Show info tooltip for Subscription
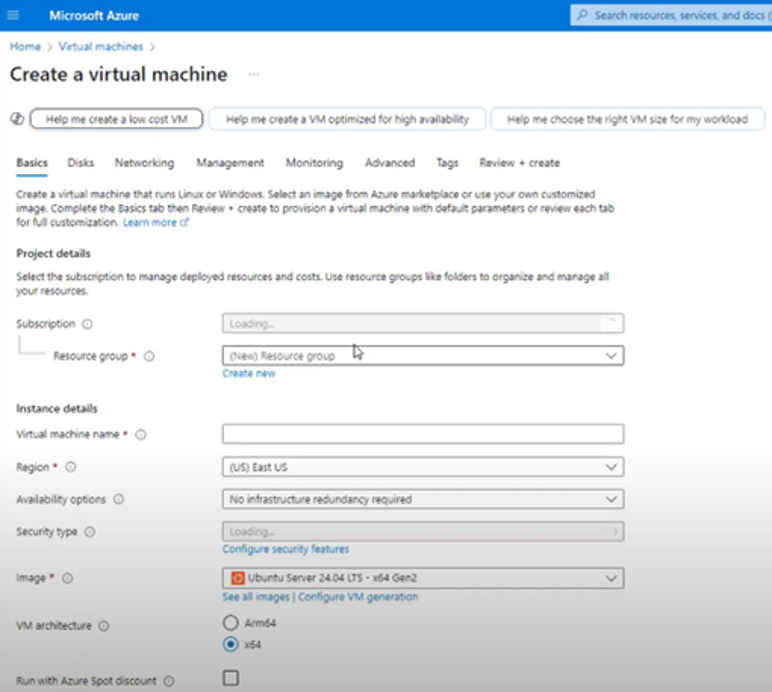Screen dimensions: 772x692 coord(87,324)
